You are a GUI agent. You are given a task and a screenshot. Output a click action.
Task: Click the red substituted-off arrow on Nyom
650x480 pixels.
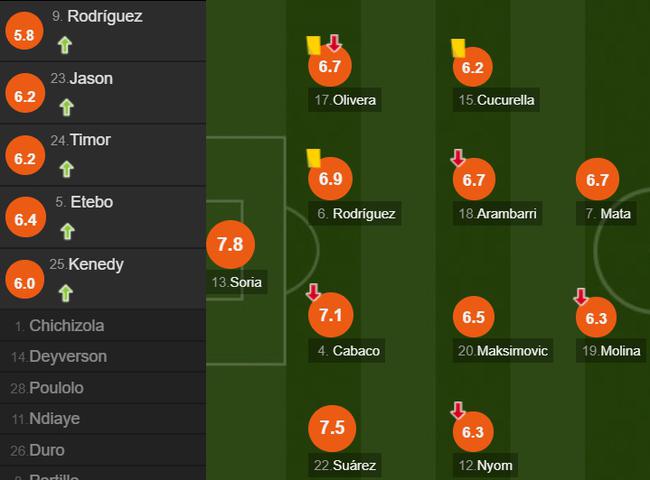click(458, 410)
